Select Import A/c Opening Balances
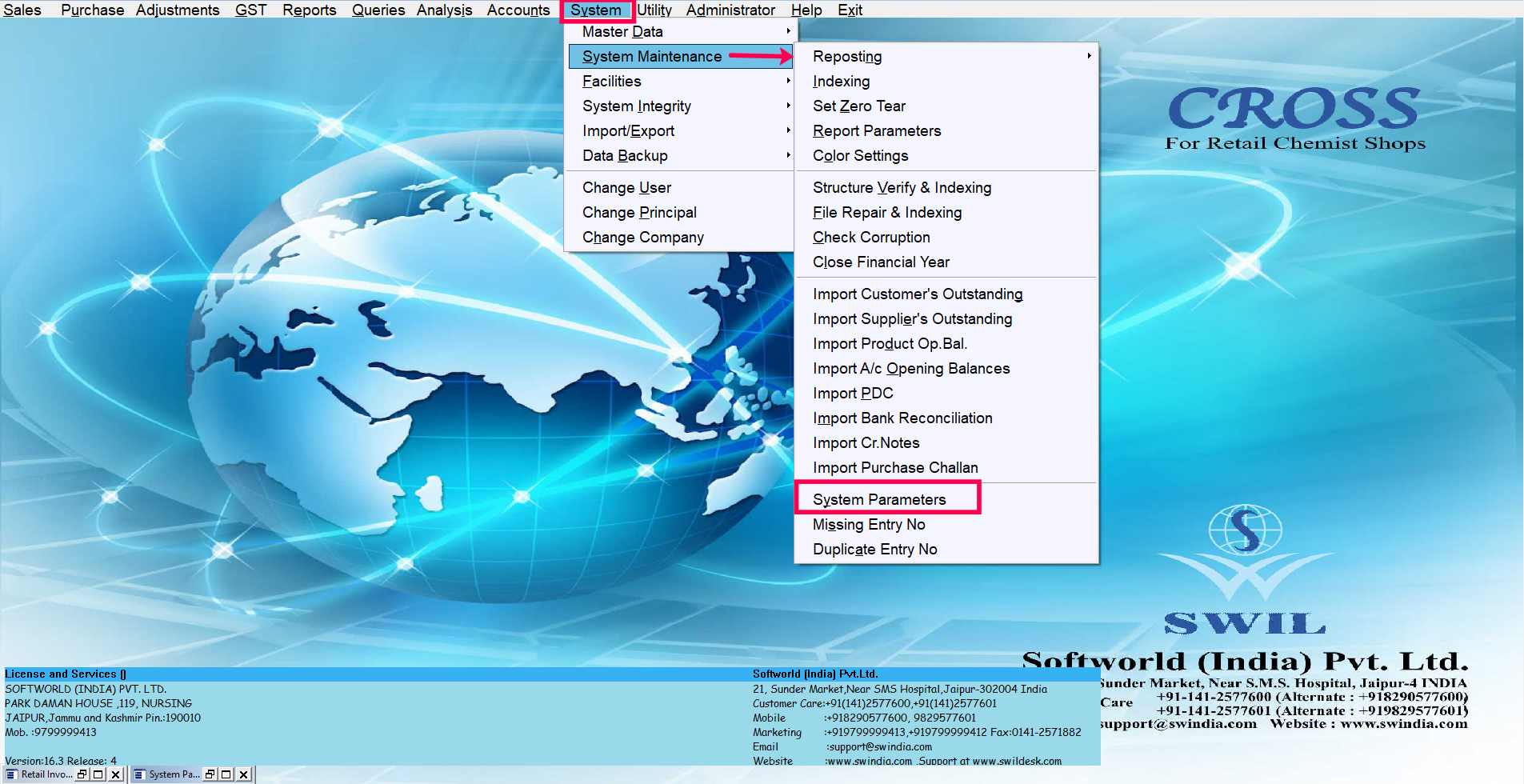Image resolution: width=1524 pixels, height=784 pixels. coord(946,368)
